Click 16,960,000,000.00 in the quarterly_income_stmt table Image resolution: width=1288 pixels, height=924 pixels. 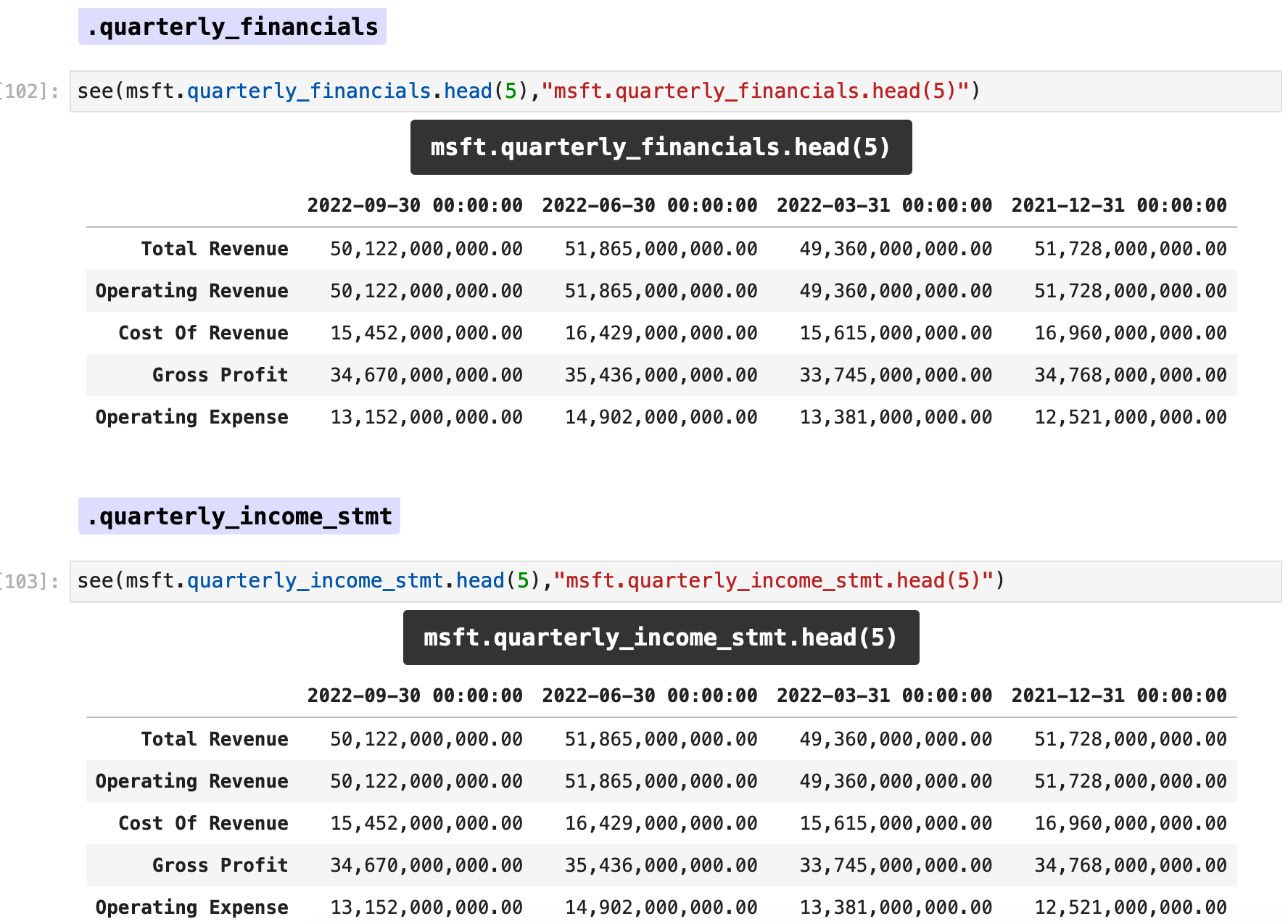click(x=1131, y=823)
